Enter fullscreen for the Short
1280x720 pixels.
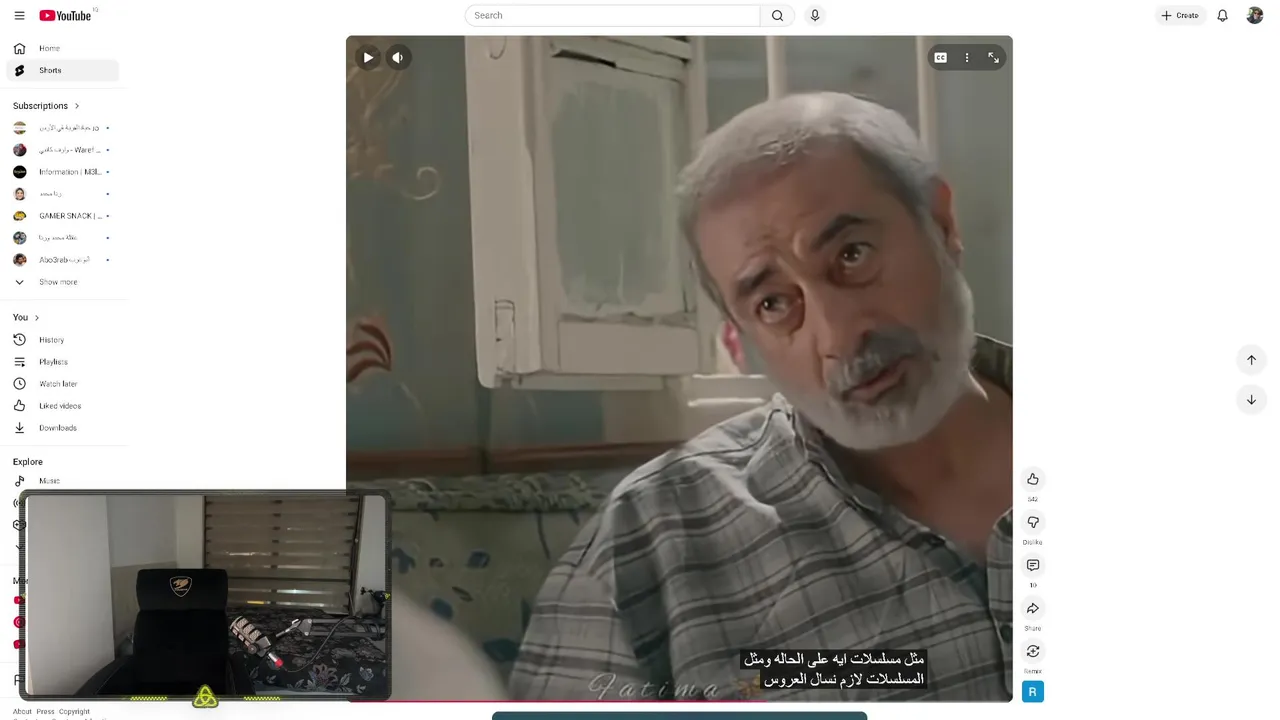[993, 57]
